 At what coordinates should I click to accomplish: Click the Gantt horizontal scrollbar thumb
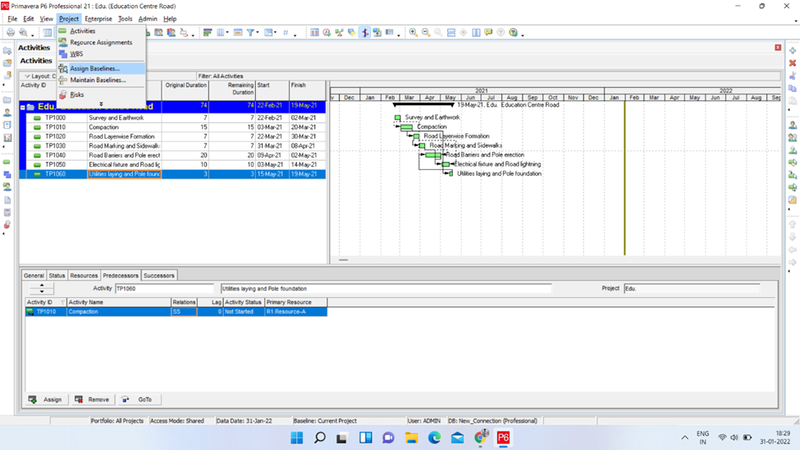(343, 260)
